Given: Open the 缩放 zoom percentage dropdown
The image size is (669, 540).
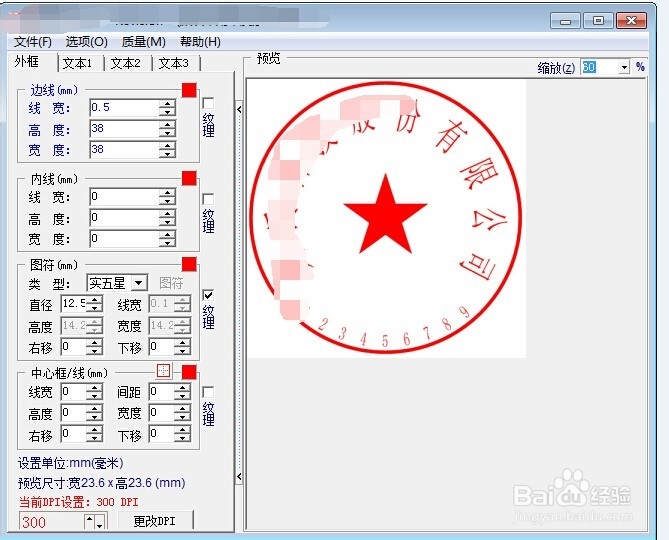Looking at the screenshot, I should [624, 67].
